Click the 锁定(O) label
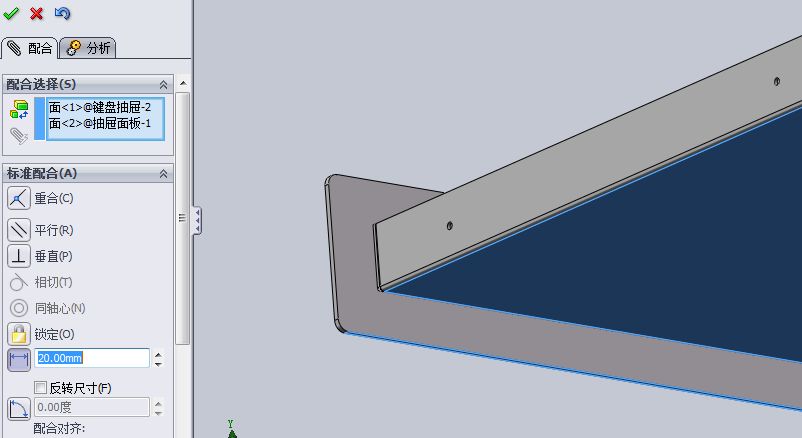This screenshot has height=438, width=802. point(54,335)
